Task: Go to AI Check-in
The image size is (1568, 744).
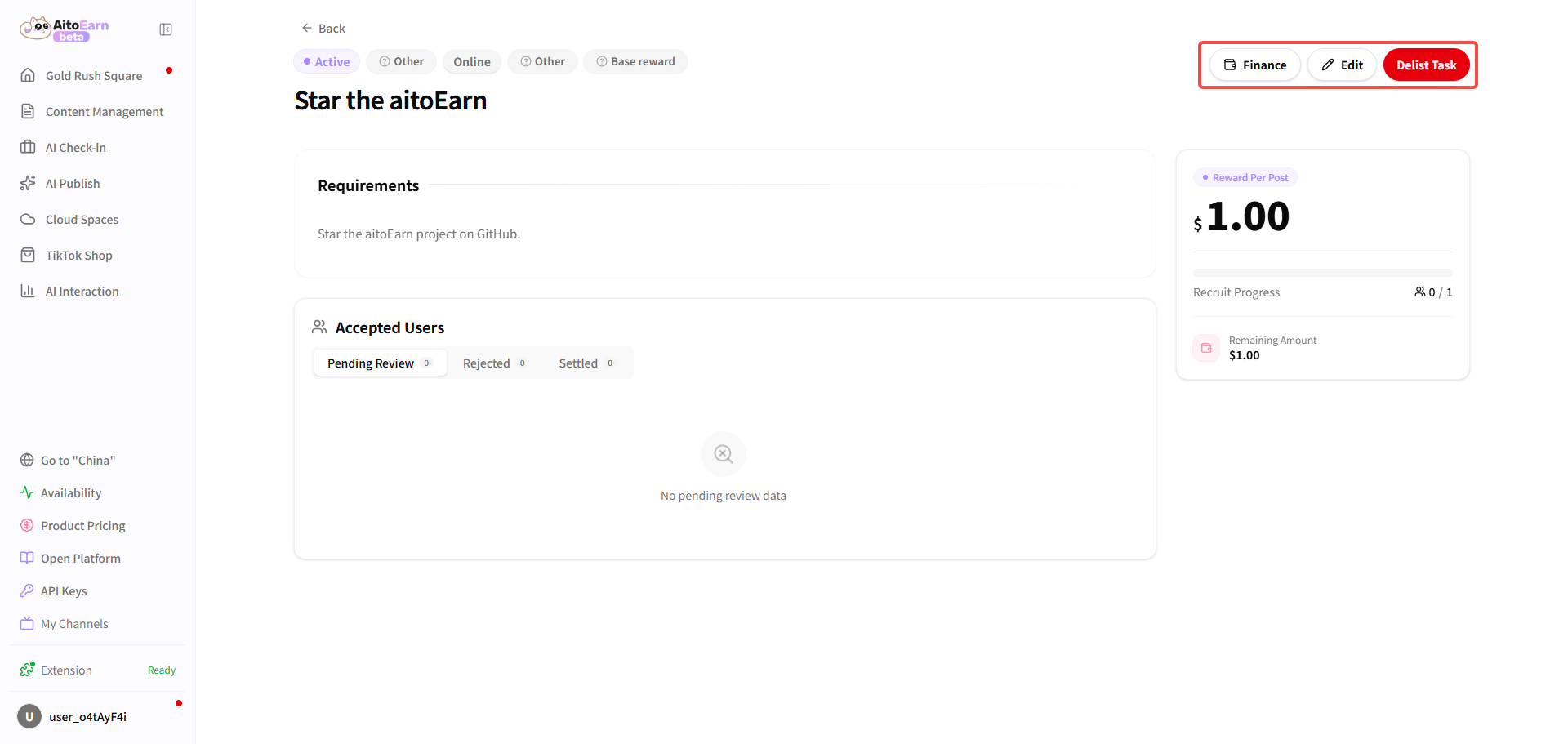Action: pos(98,147)
